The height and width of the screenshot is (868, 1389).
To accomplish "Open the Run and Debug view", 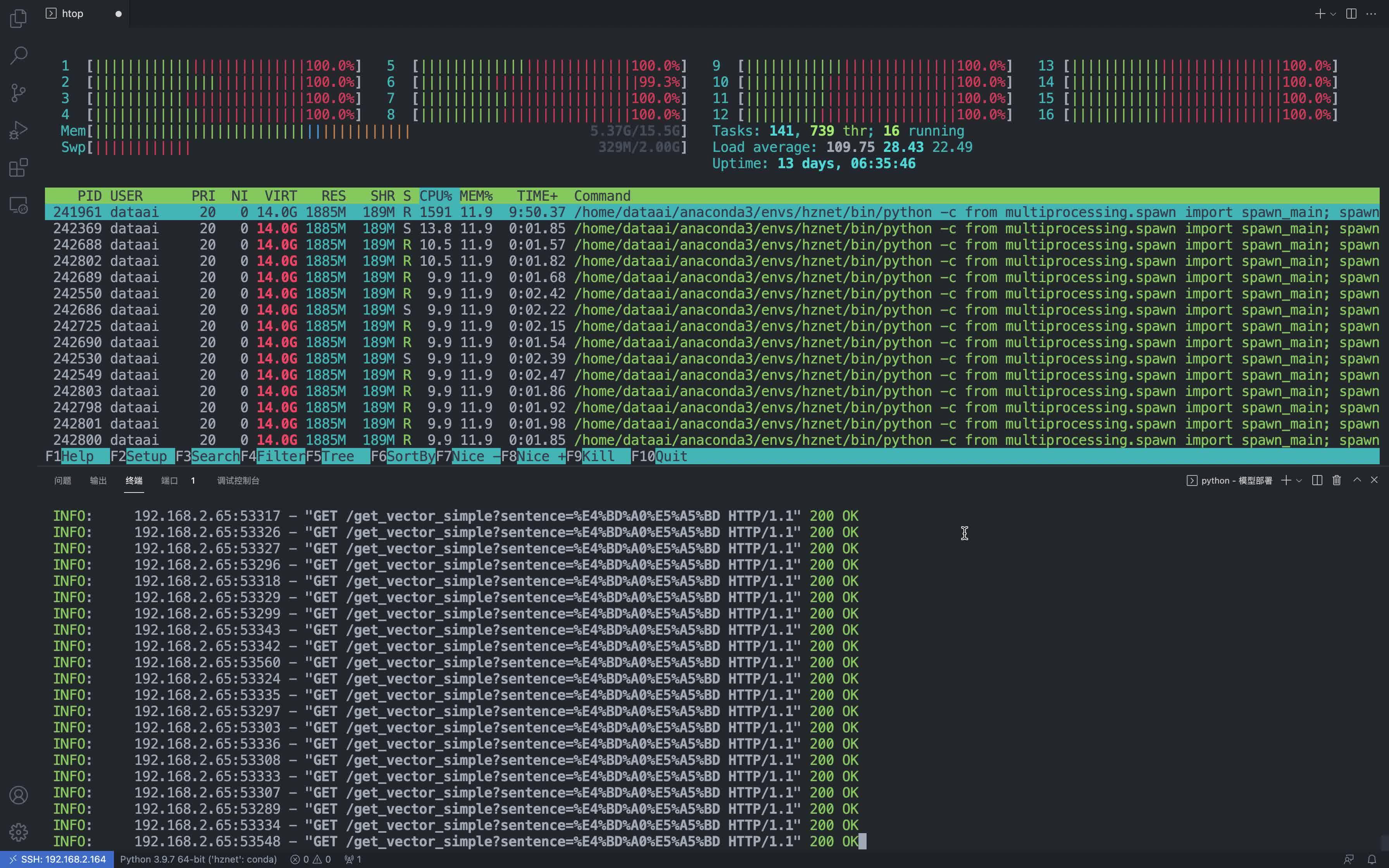I will click(18, 130).
